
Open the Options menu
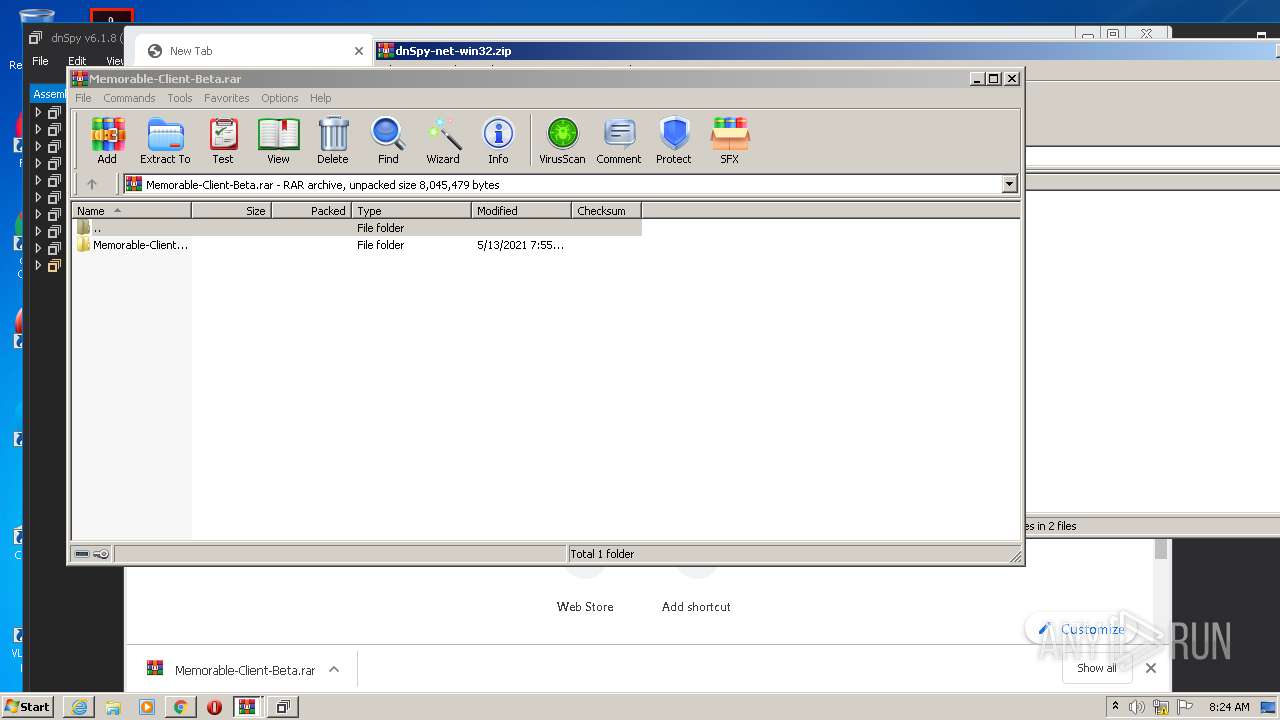point(280,98)
